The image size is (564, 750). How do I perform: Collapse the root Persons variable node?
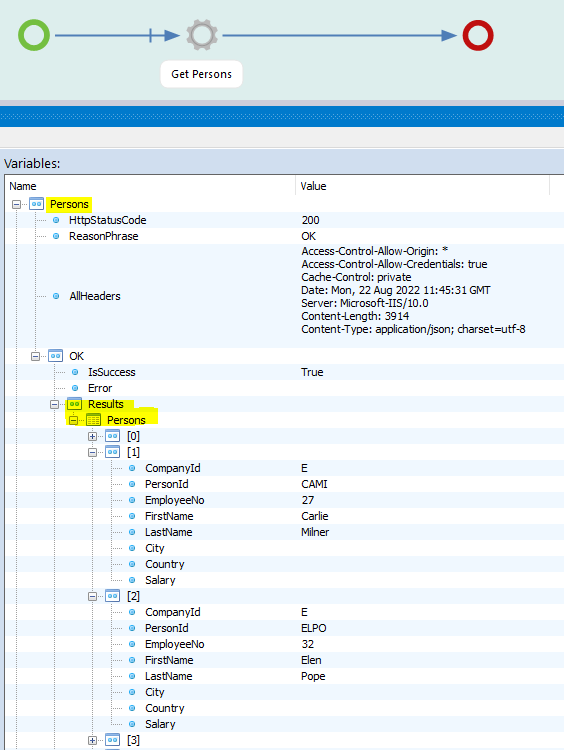pyautogui.click(x=16, y=204)
